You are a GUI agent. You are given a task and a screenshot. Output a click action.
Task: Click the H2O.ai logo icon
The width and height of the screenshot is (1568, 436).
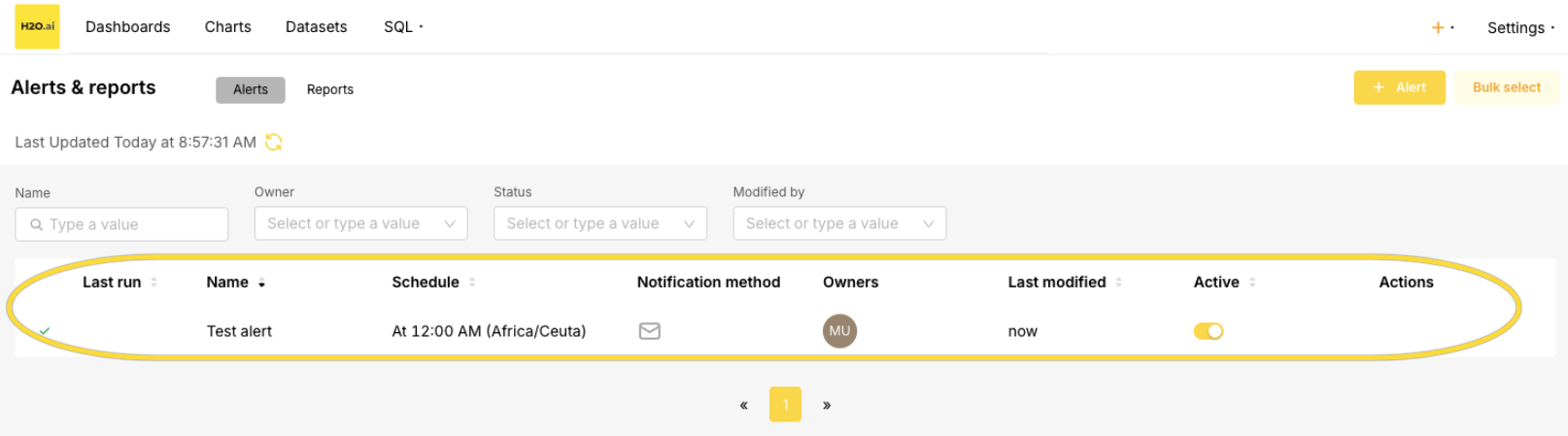[x=37, y=26]
